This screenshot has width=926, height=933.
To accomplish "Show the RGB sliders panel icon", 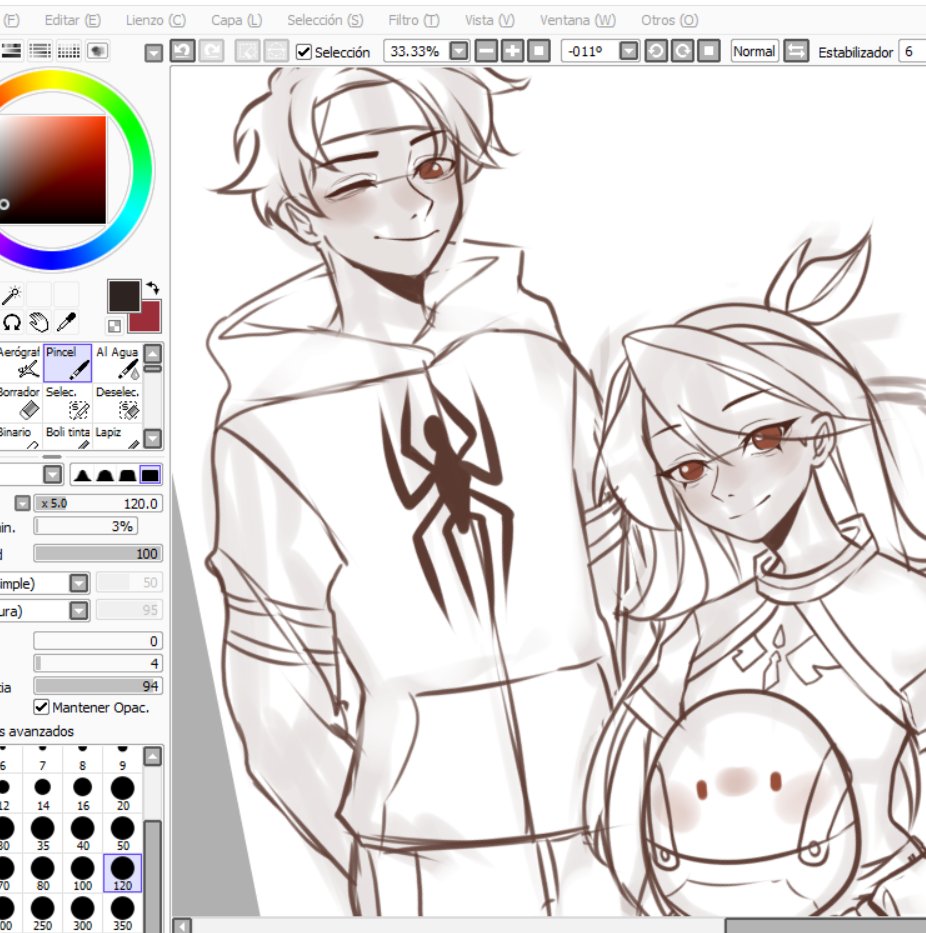I will [40, 51].
